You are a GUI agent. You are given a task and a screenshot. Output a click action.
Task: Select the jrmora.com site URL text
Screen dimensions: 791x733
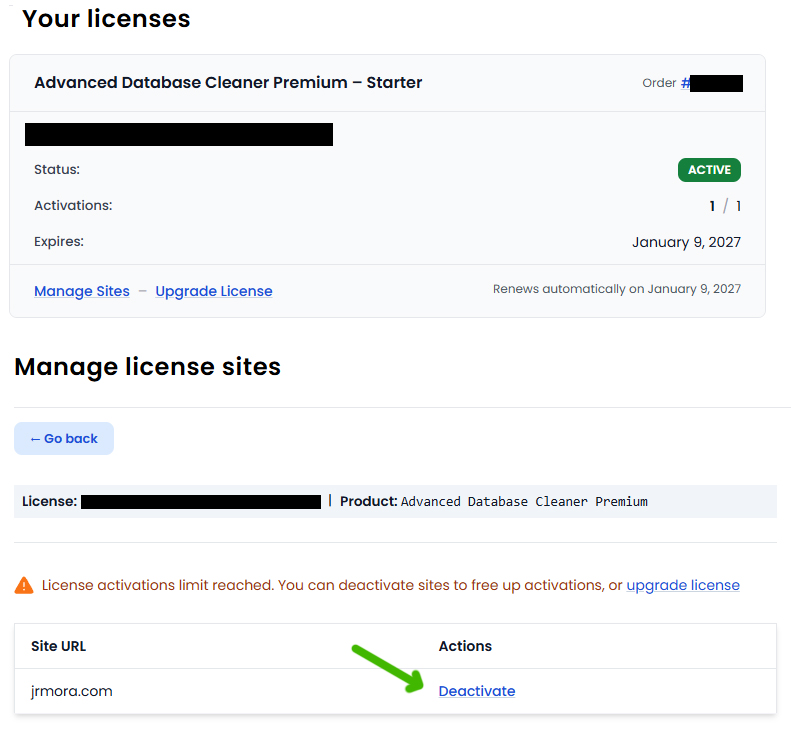pos(72,691)
